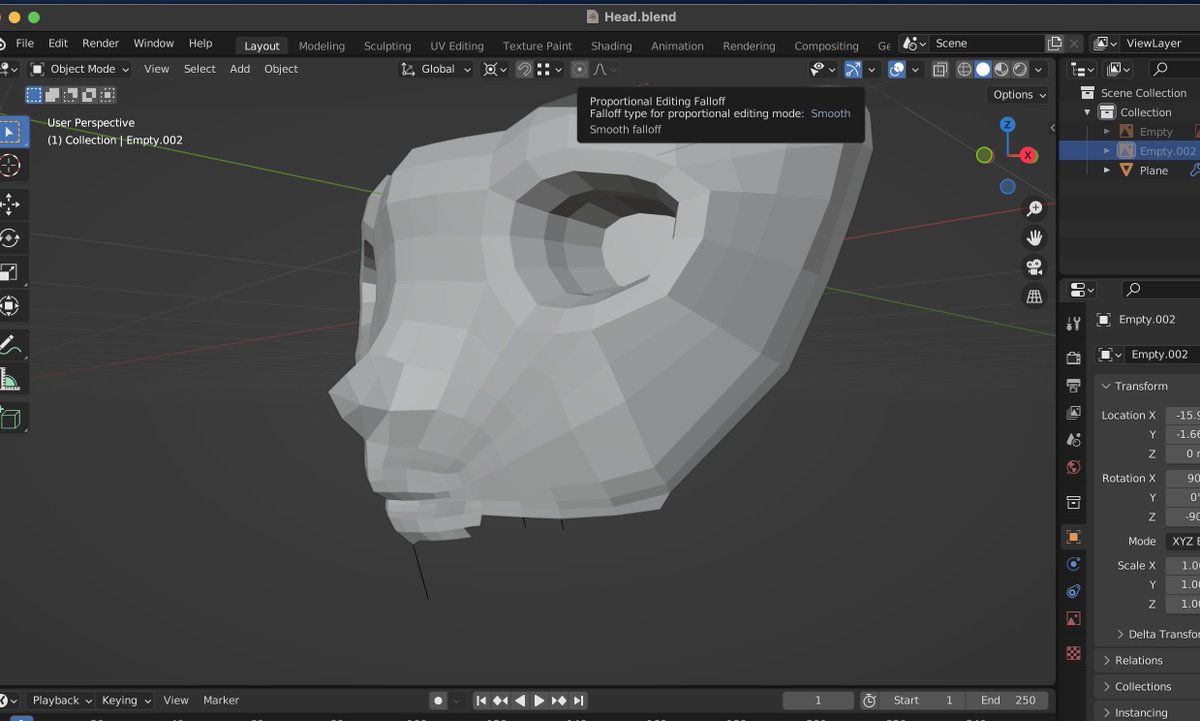Open Global transform orientation dropdown
This screenshot has width=1200, height=721.
(x=437, y=69)
